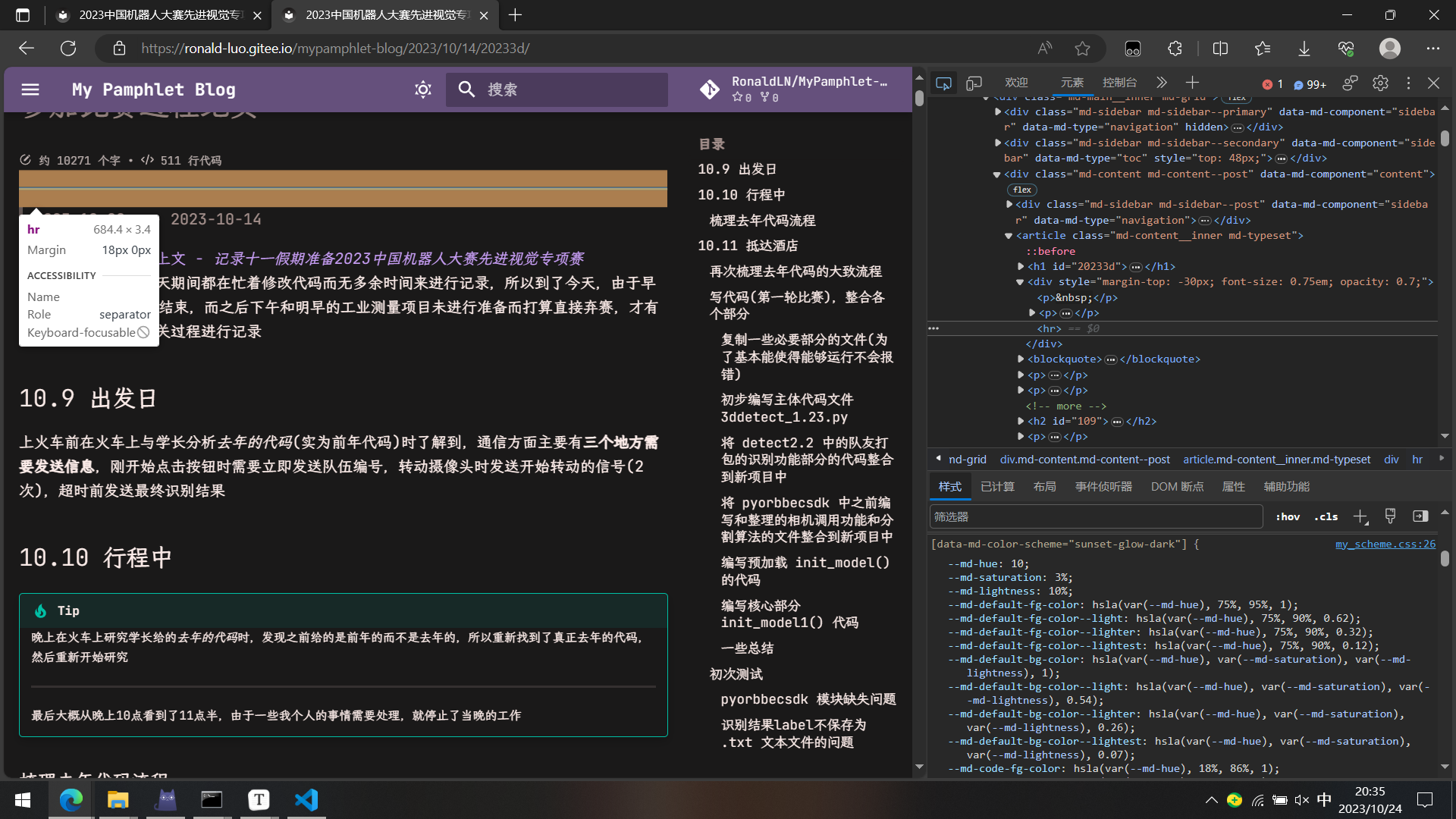This screenshot has width=1456, height=819.
Task: Open the blog hamburger menu
Action: (30, 89)
